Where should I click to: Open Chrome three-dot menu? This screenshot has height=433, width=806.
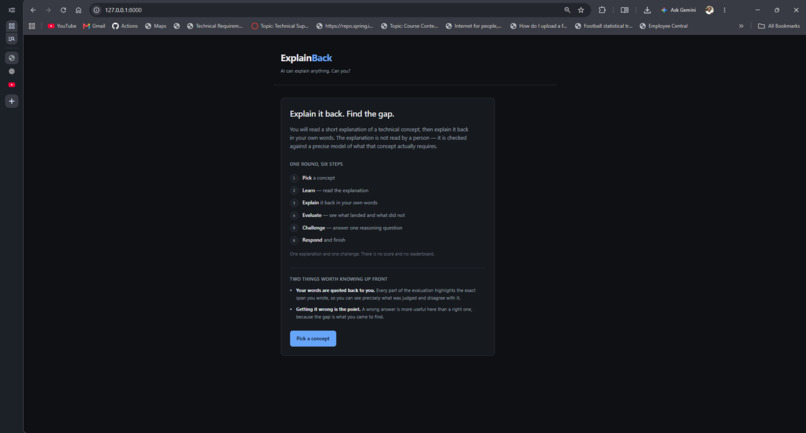[x=724, y=10]
